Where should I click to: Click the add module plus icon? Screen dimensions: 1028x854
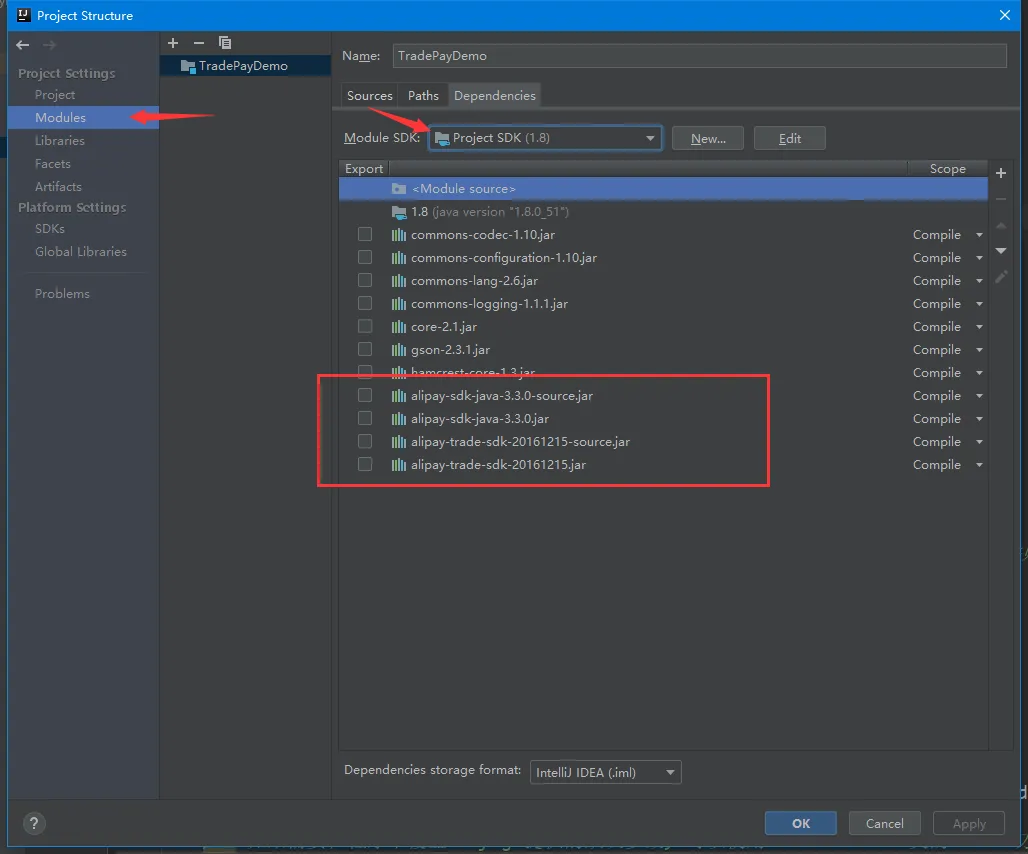[x=173, y=43]
